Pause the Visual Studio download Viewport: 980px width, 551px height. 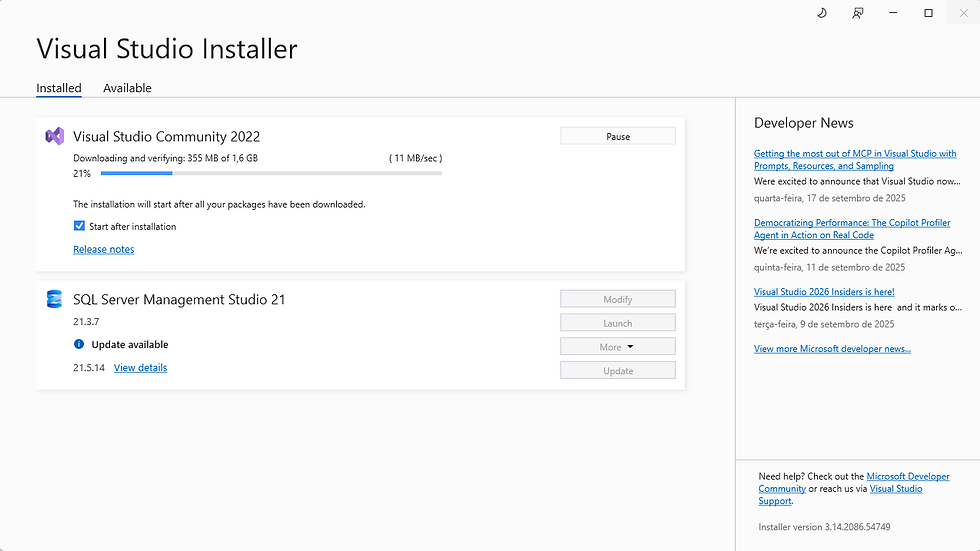pyautogui.click(x=617, y=136)
